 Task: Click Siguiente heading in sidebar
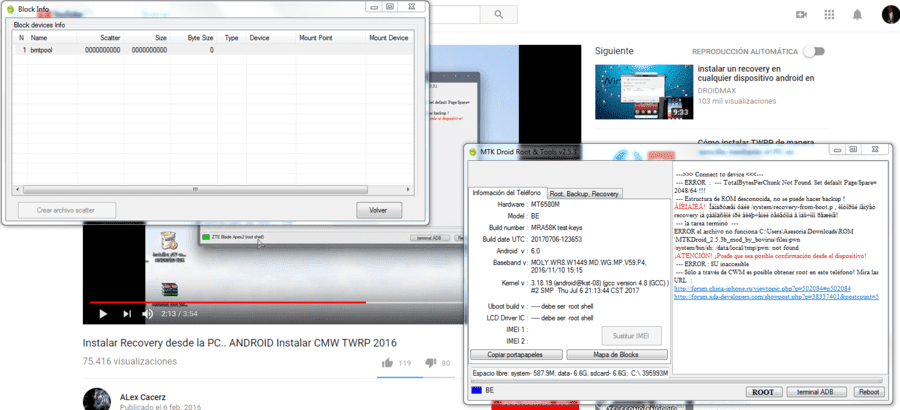(x=614, y=51)
